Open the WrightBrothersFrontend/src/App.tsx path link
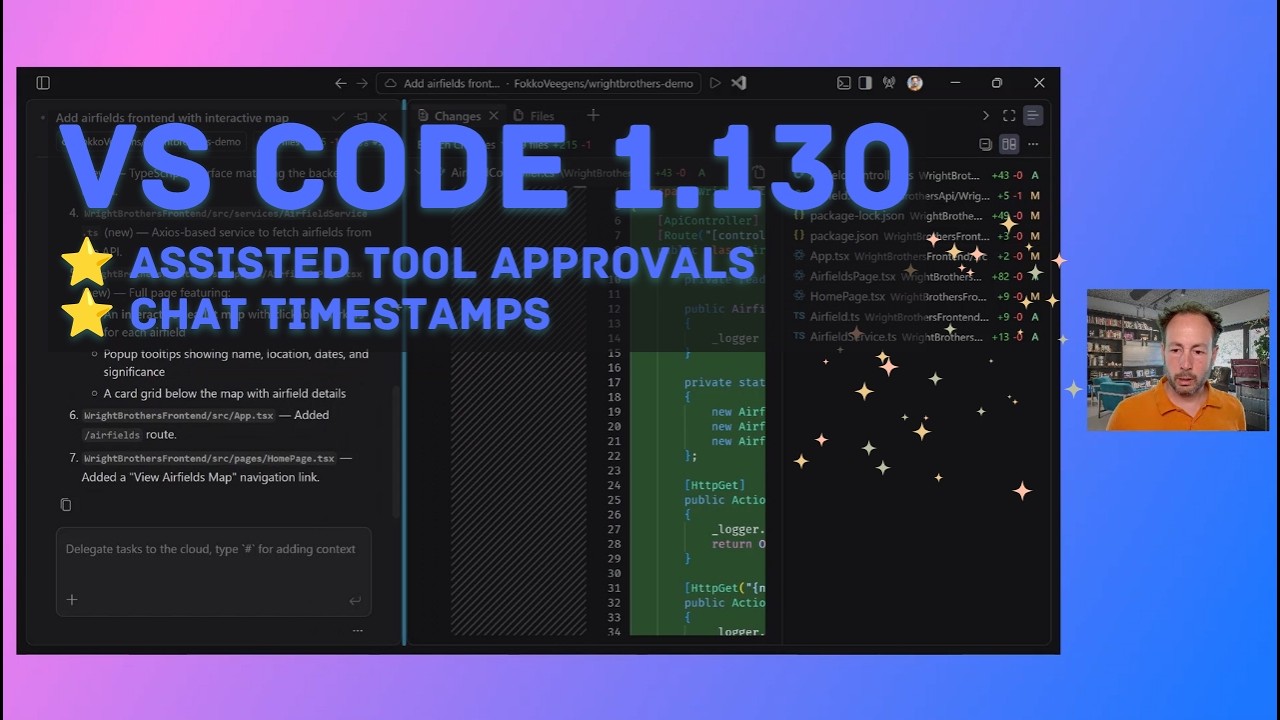This screenshot has width=1280, height=720. click(x=179, y=415)
